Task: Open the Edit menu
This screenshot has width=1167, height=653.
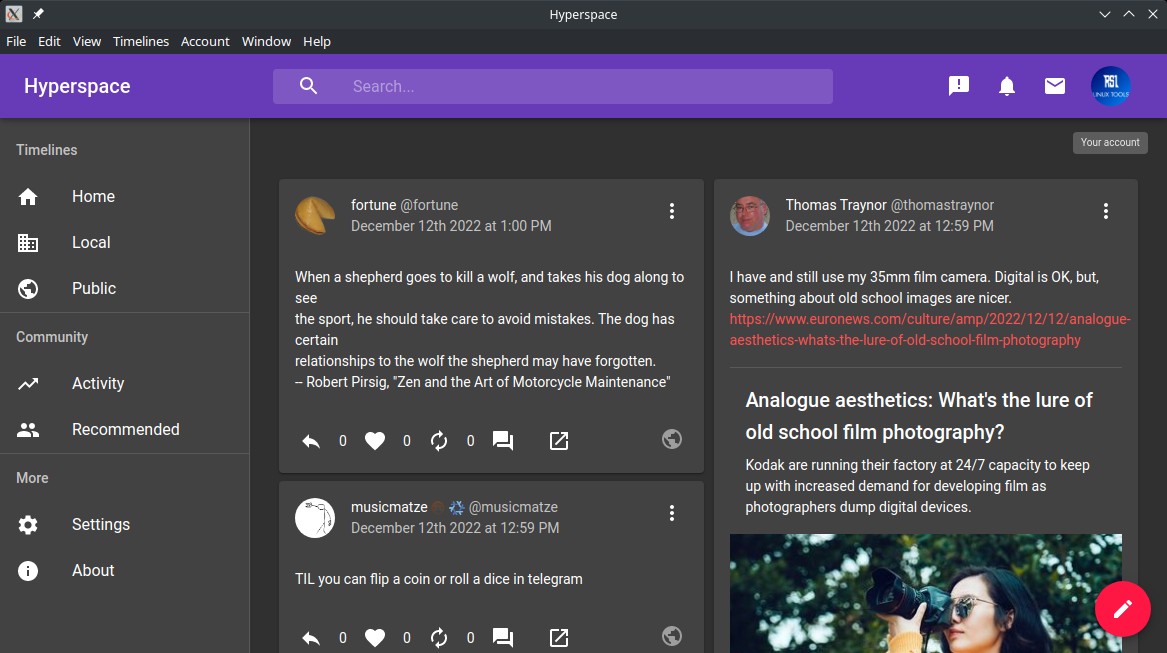Action: [x=49, y=42]
